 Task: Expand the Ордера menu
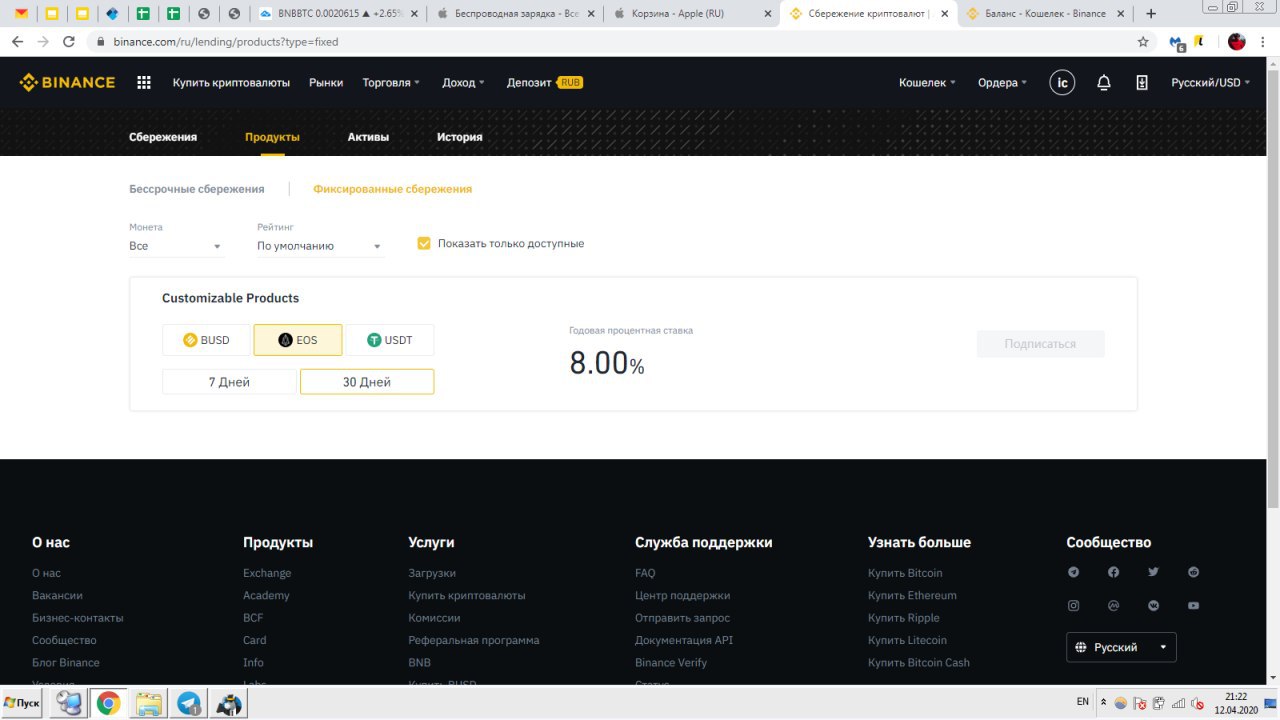[x=1002, y=83]
